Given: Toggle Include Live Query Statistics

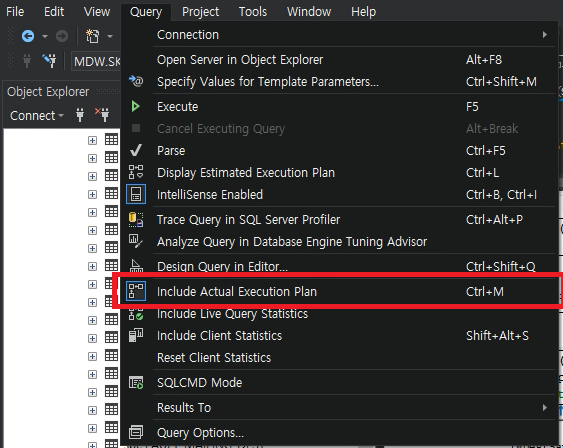Looking at the screenshot, I should pos(339,314).
